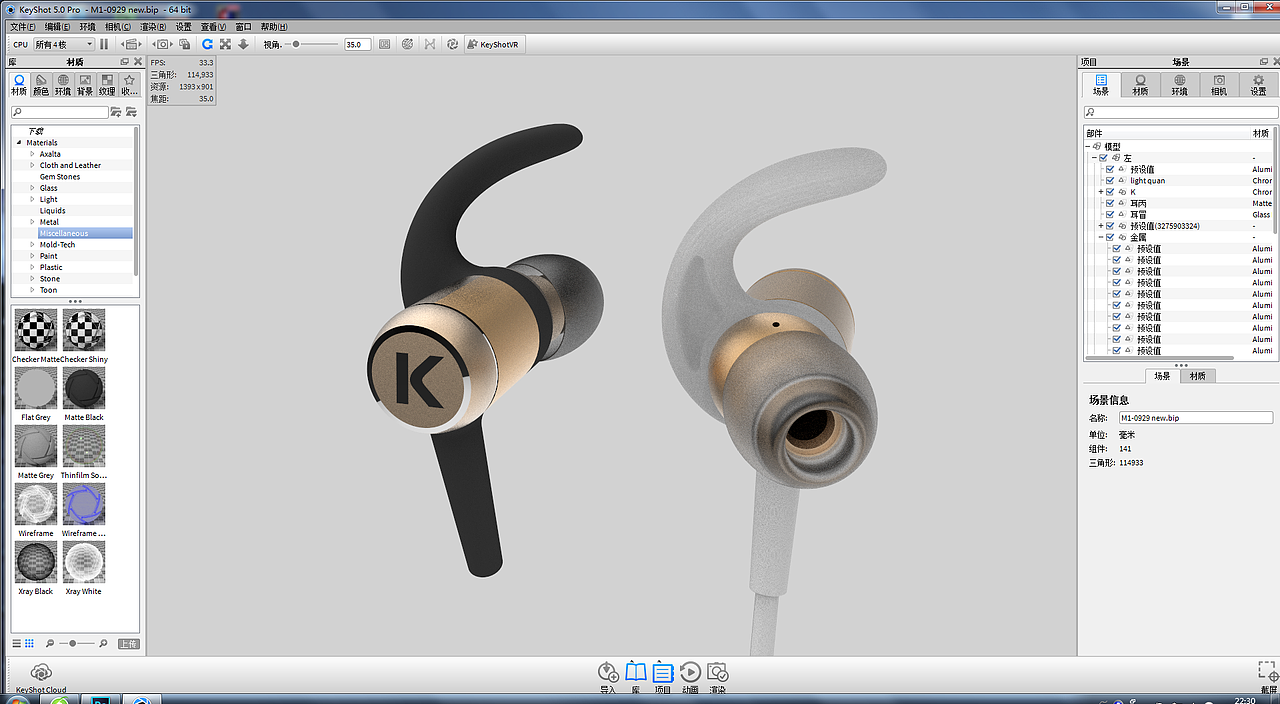This screenshot has width=1280, height=704.
Task: Toggle checkbox for 耳丙 part
Action: (1110, 203)
